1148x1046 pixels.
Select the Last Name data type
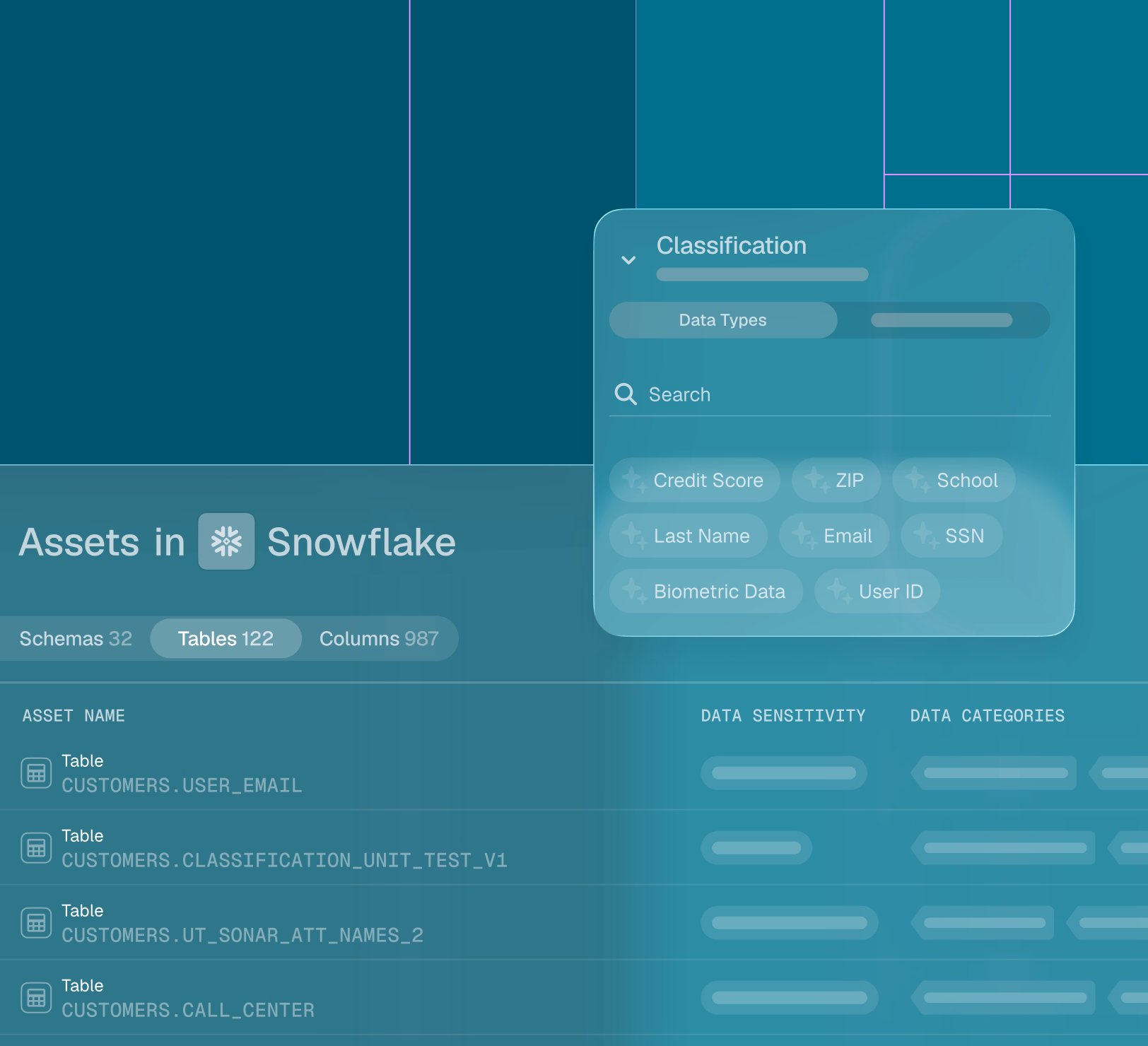pyautogui.click(x=689, y=536)
